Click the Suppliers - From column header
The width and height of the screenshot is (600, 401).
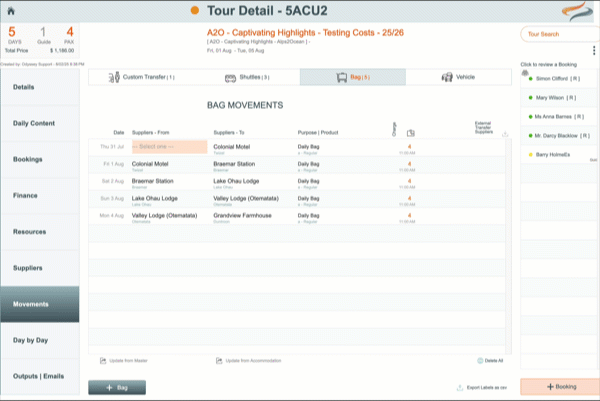point(150,132)
